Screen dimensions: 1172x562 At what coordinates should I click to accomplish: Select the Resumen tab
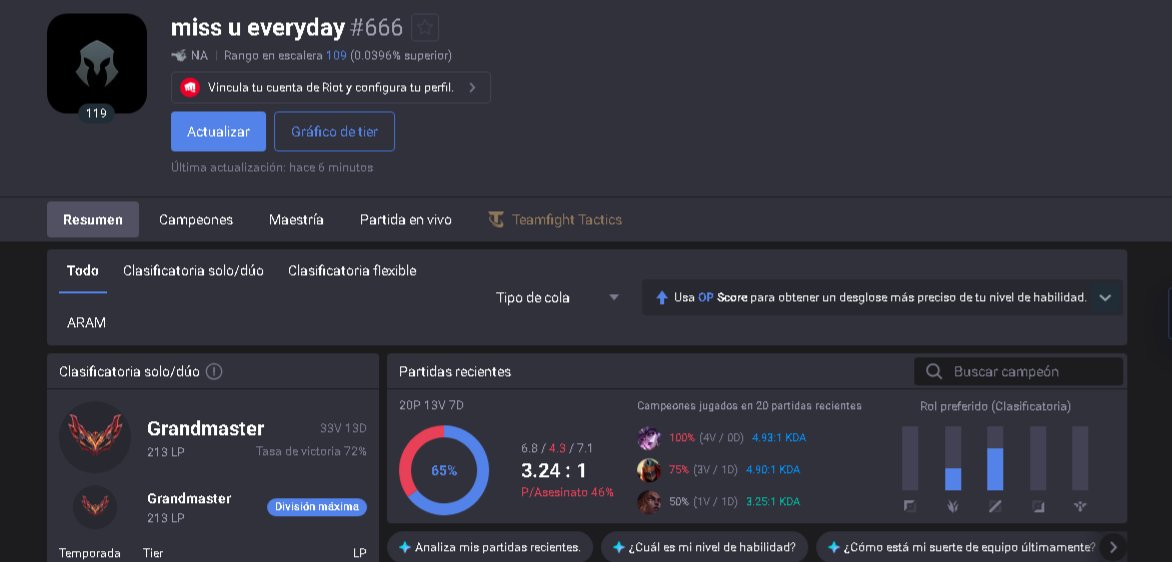[x=93, y=220]
